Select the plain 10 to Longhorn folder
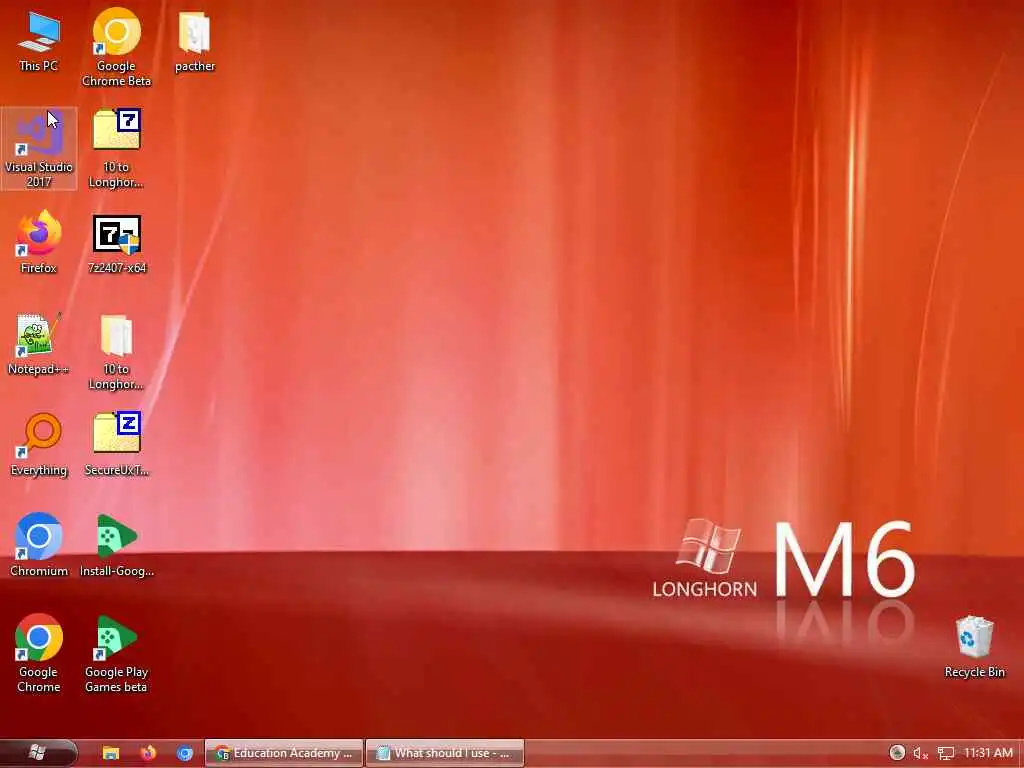 116,353
